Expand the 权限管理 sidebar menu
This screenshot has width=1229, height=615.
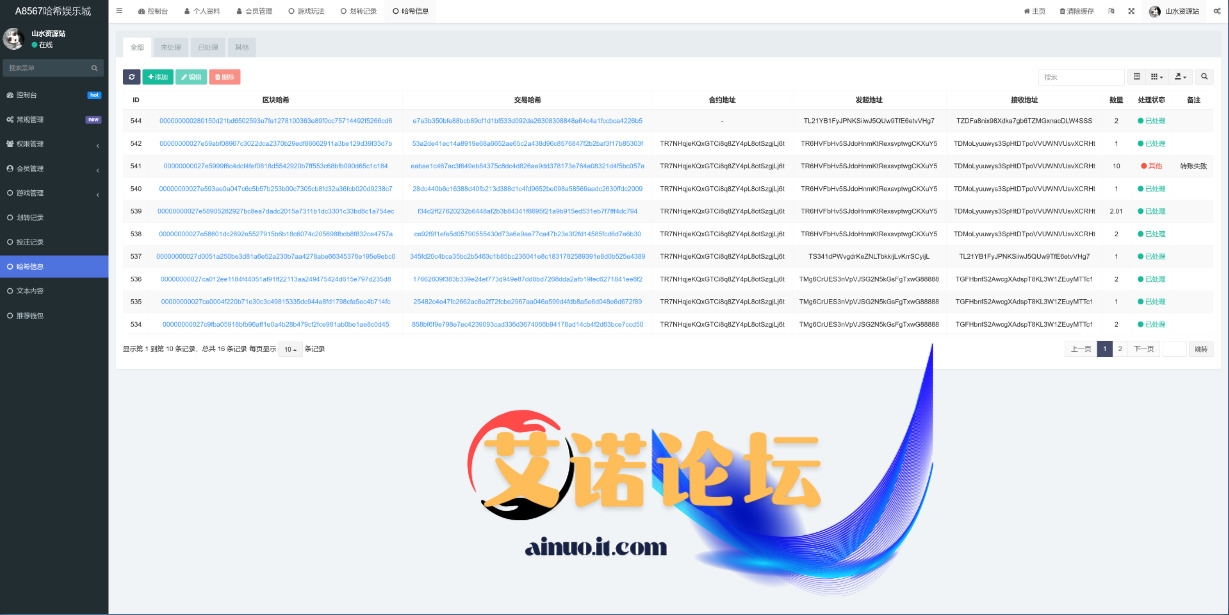coord(54,144)
